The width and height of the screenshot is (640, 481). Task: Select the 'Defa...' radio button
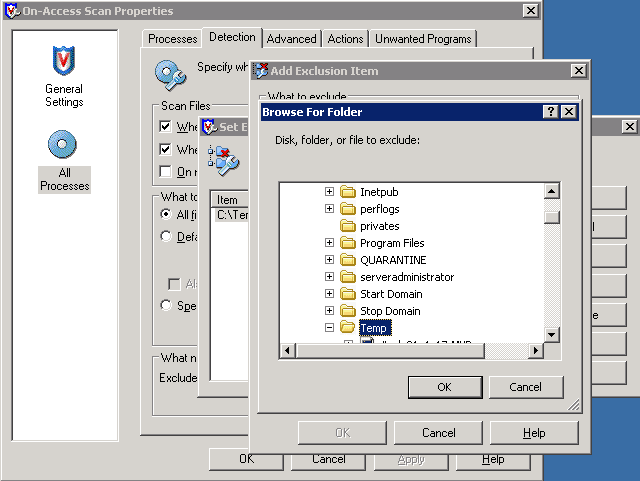[166, 236]
